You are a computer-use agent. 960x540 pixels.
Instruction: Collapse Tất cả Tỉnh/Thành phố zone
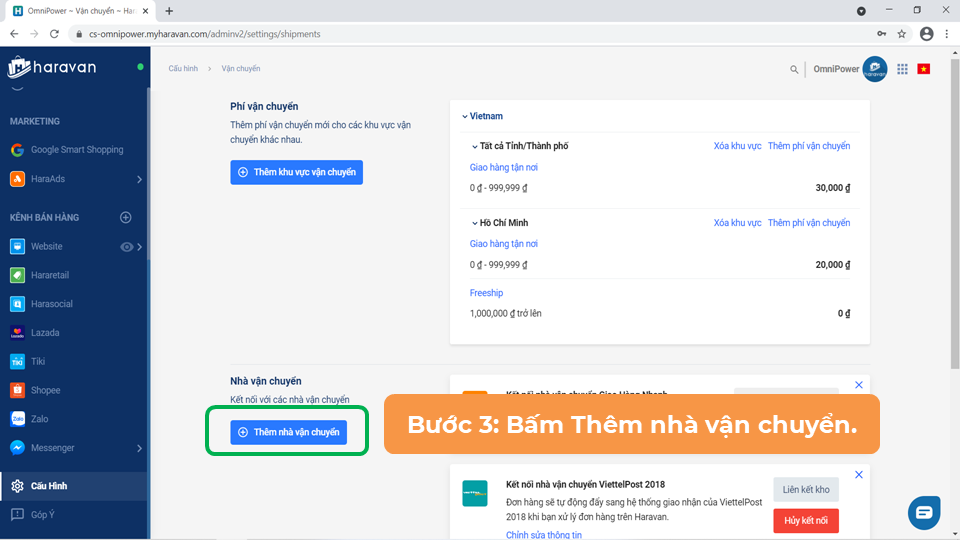(x=474, y=146)
